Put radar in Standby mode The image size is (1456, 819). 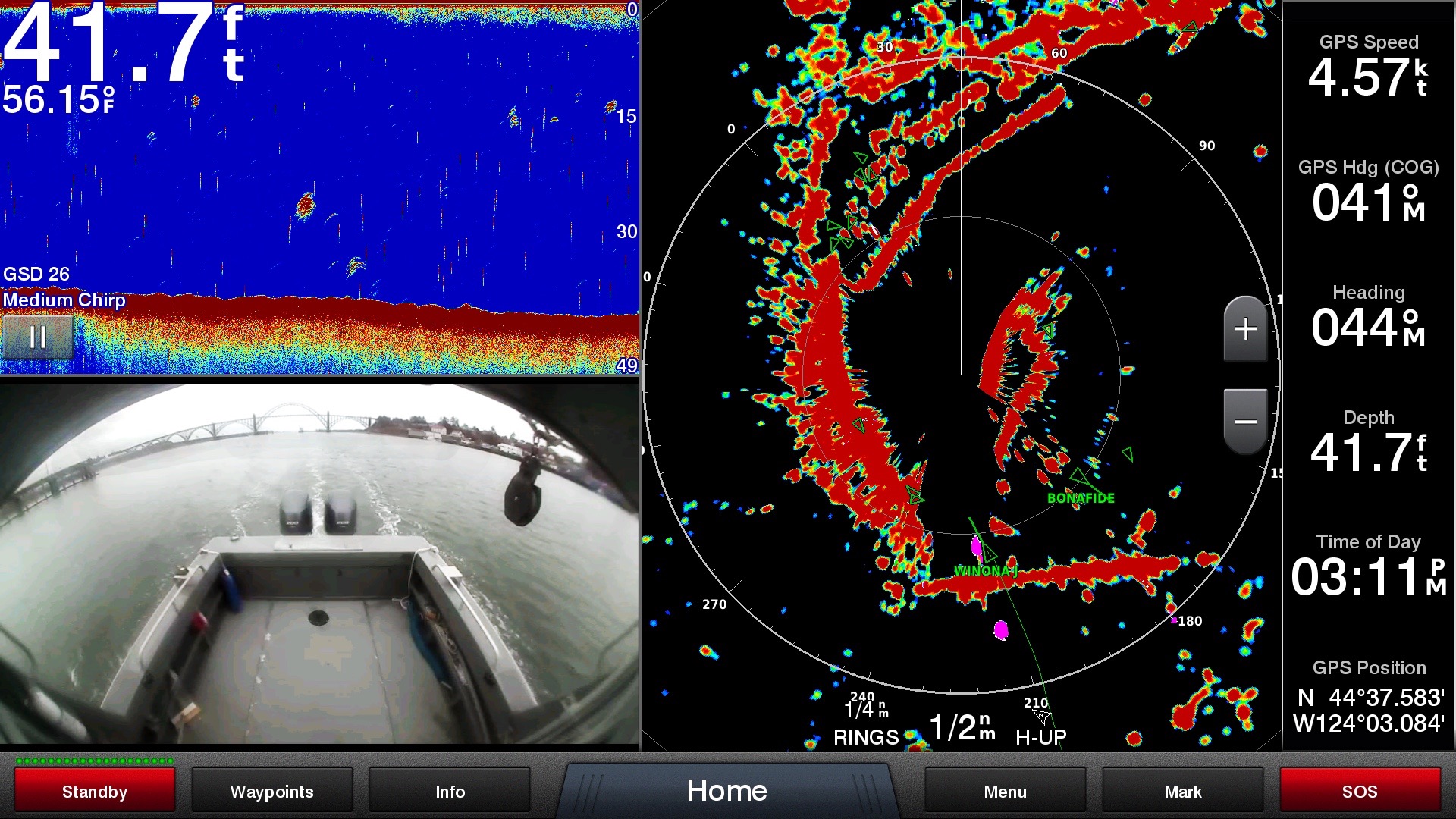click(x=95, y=791)
